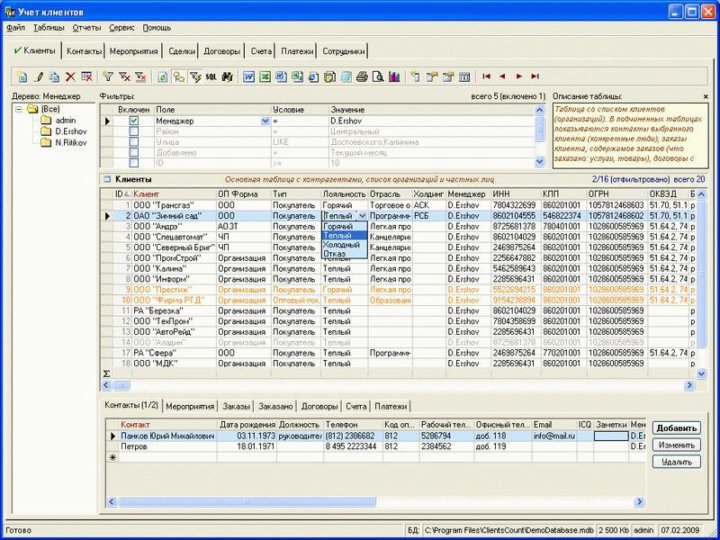Click the Добавить button
Viewport: 720px width, 540px height.
coord(676,428)
